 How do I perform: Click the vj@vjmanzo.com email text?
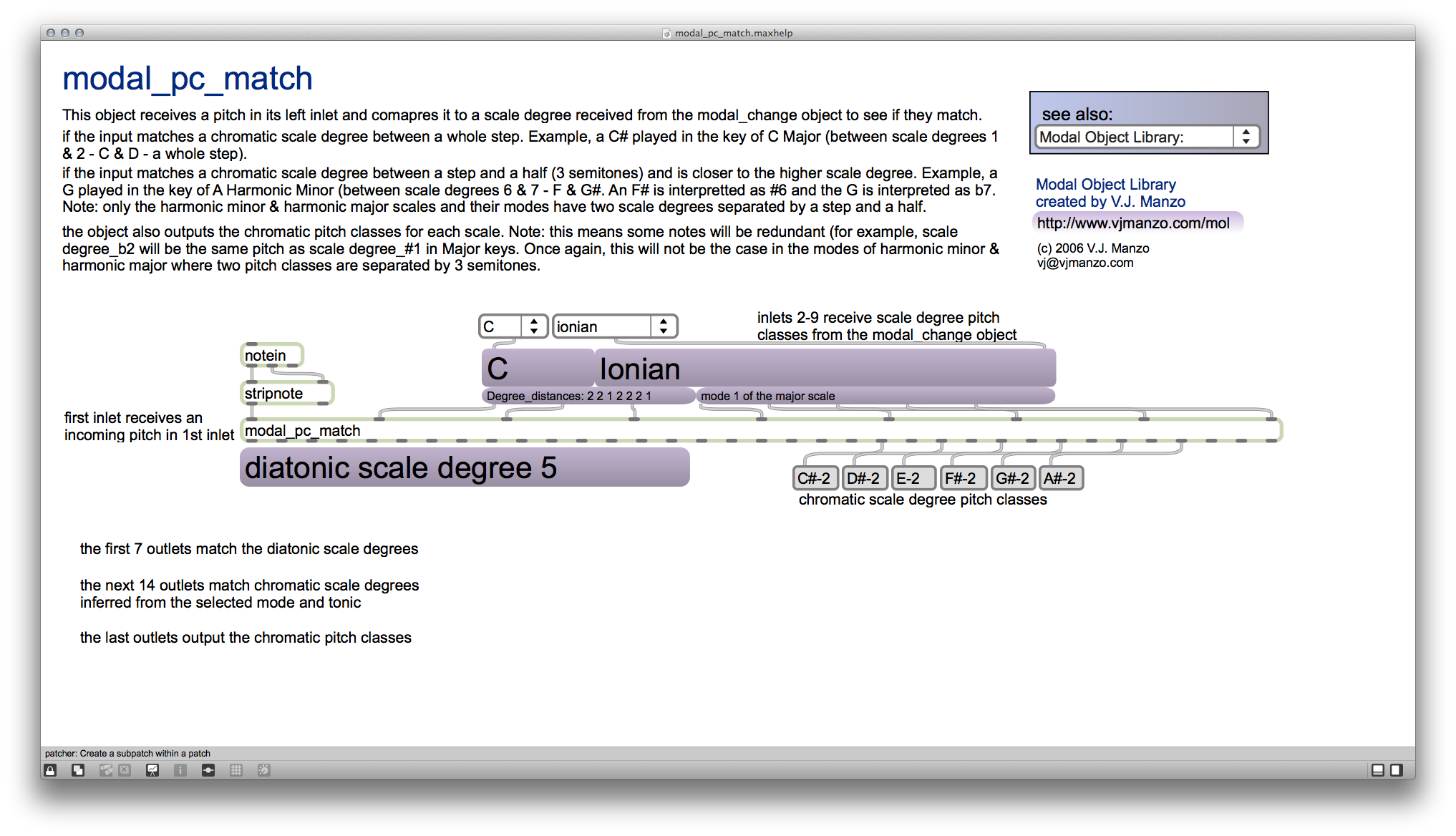click(1085, 263)
